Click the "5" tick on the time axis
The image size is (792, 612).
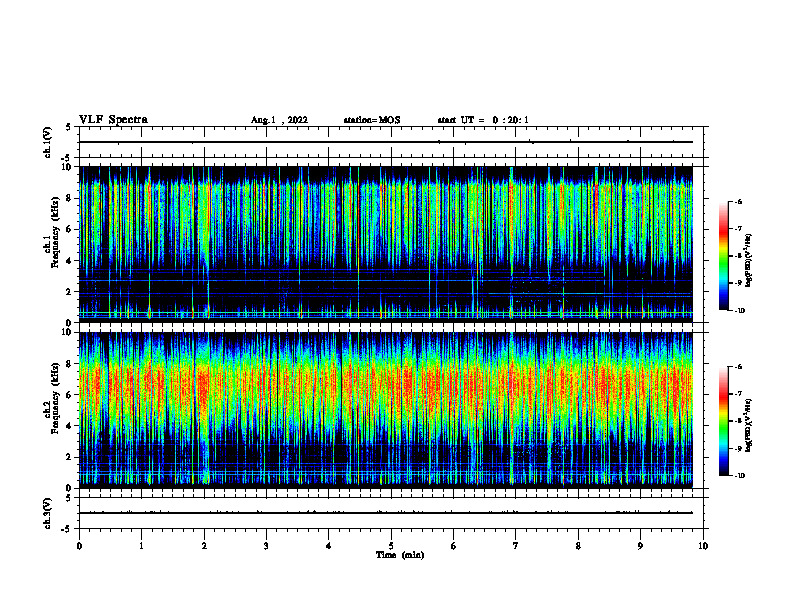391,546
